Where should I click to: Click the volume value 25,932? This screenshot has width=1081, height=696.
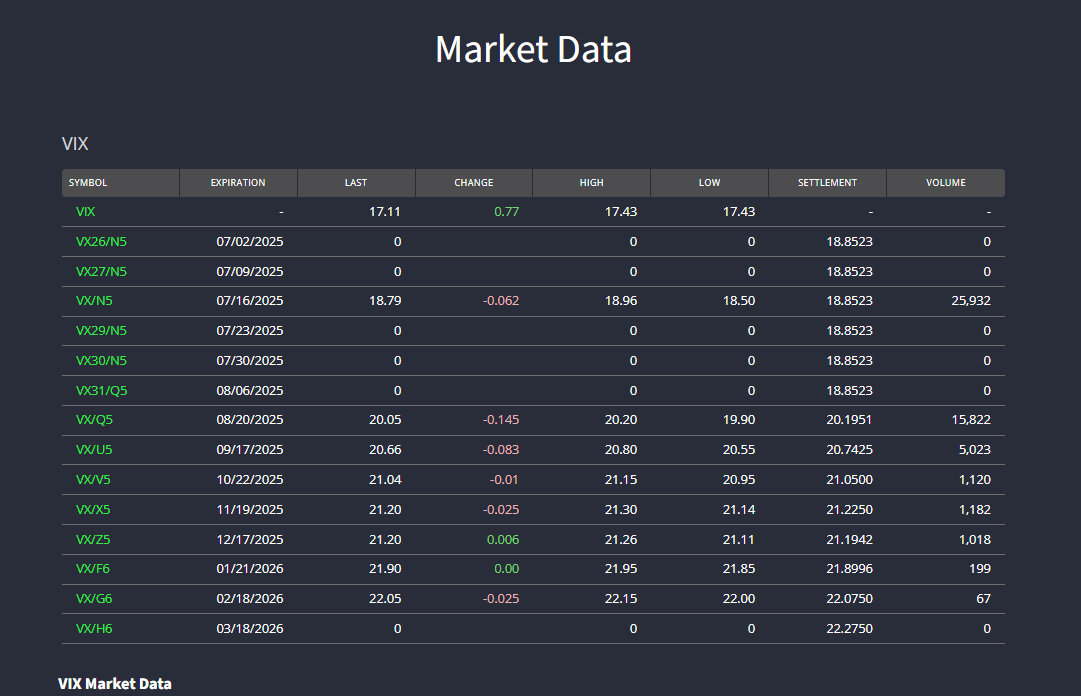pyautogui.click(x=971, y=301)
